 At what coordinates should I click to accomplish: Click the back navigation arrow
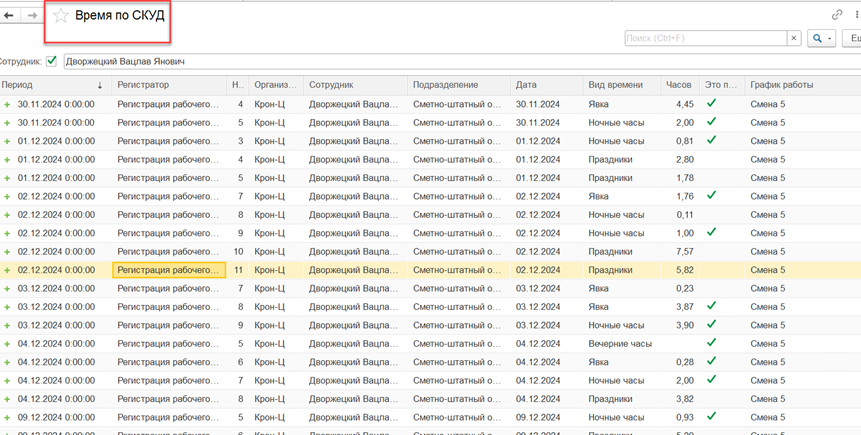coord(9,16)
